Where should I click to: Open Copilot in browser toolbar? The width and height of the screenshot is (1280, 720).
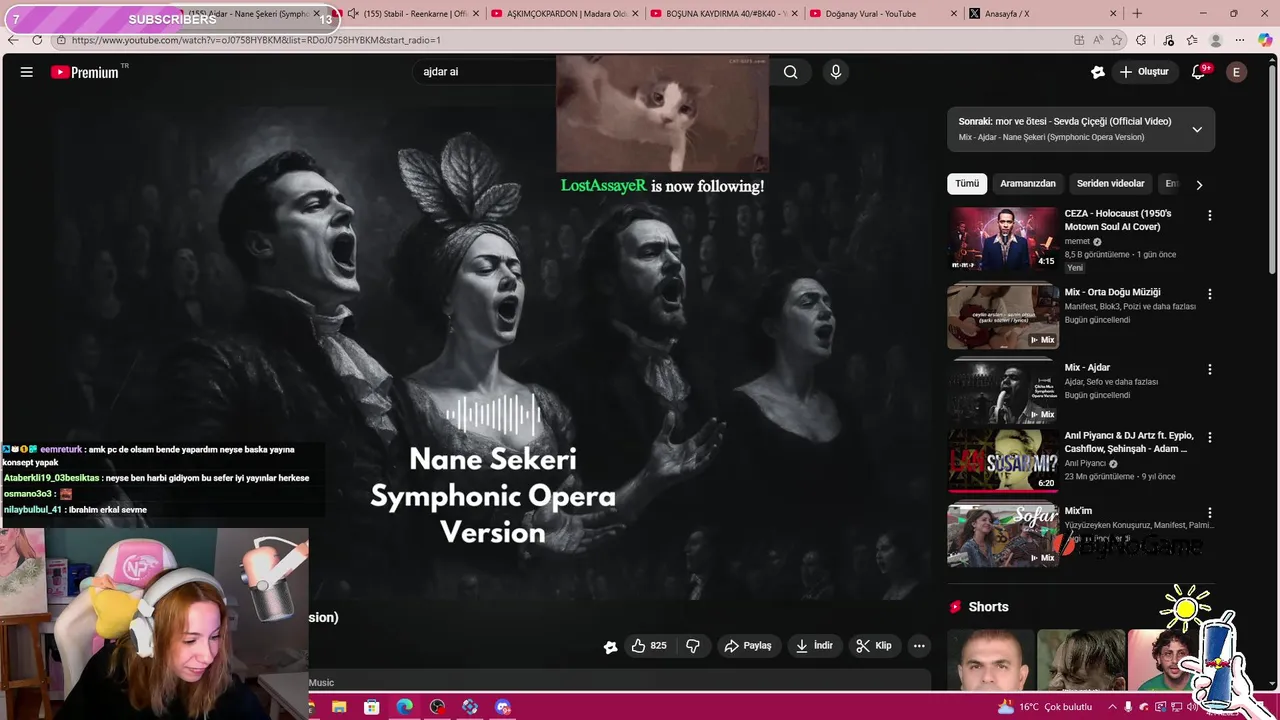click(1265, 40)
